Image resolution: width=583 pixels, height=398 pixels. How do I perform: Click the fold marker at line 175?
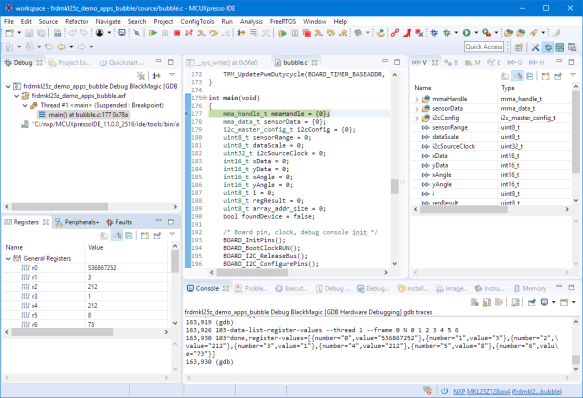(204, 98)
